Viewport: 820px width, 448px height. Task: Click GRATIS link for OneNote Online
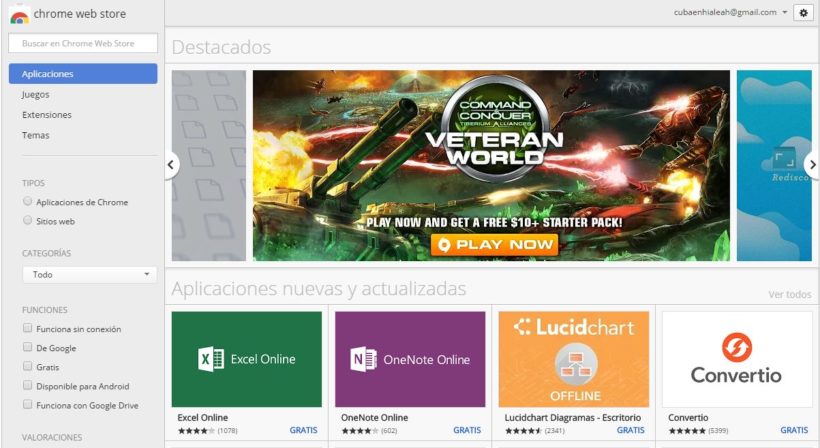point(467,430)
